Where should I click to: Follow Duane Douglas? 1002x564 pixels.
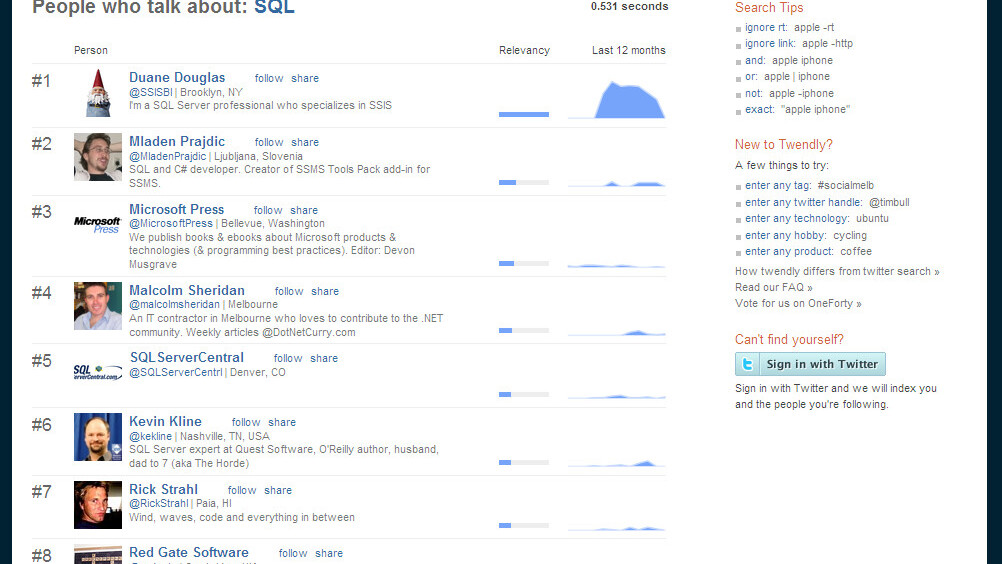[x=269, y=78]
